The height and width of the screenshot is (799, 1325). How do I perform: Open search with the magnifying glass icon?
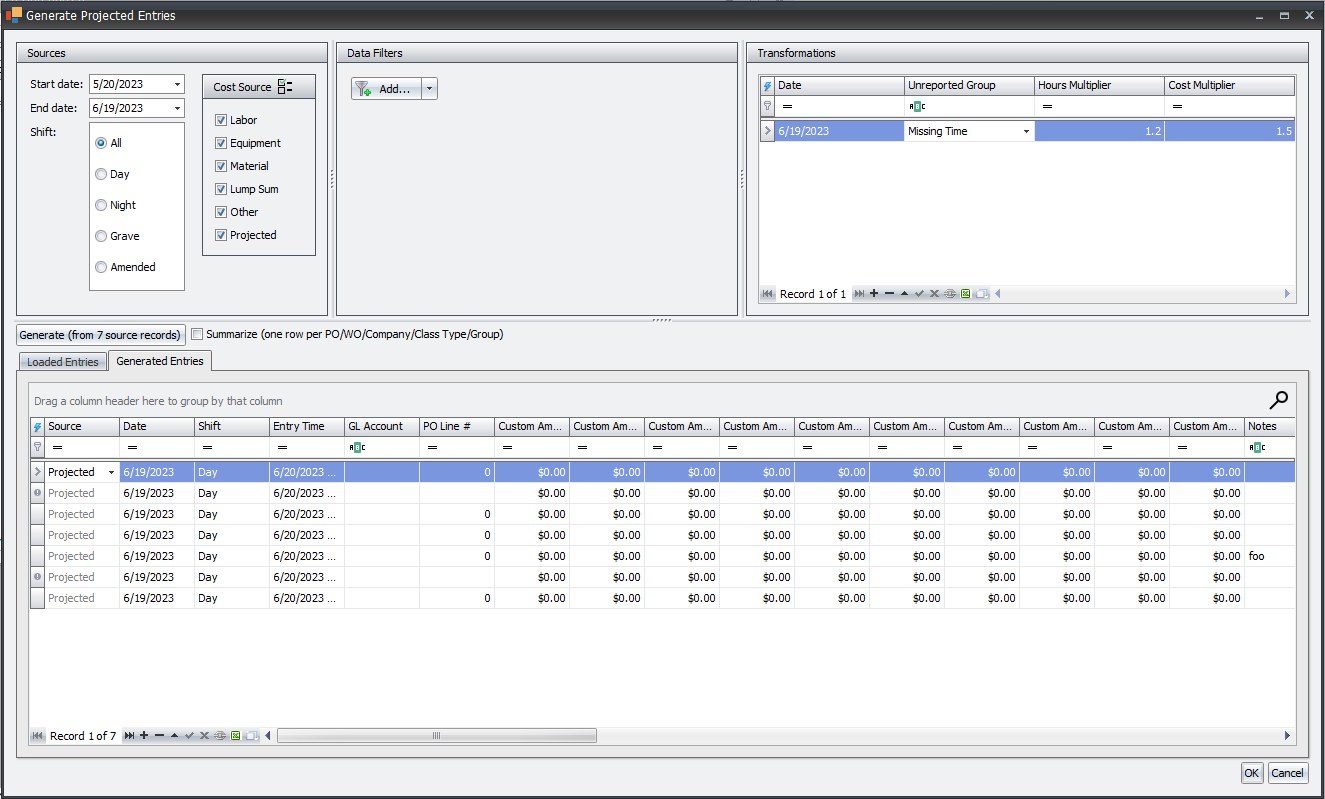(x=1278, y=400)
